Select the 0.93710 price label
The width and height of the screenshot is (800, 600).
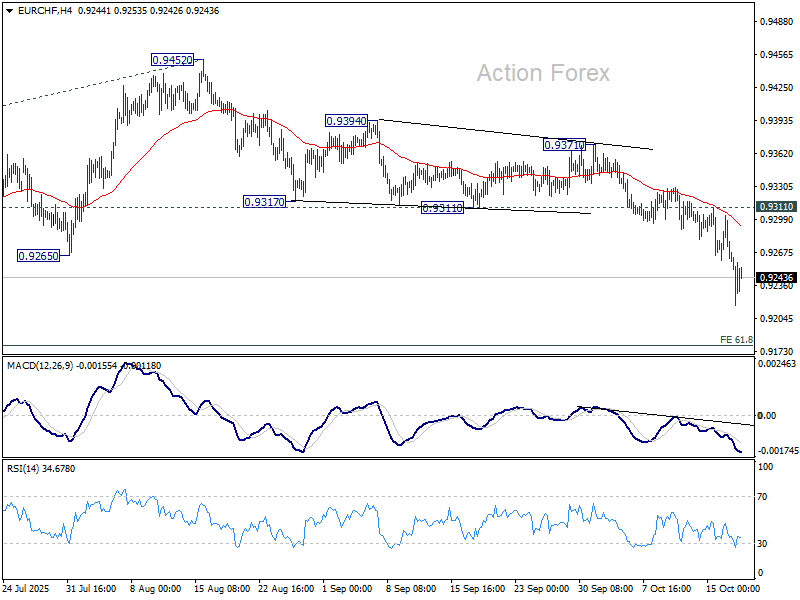(563, 145)
